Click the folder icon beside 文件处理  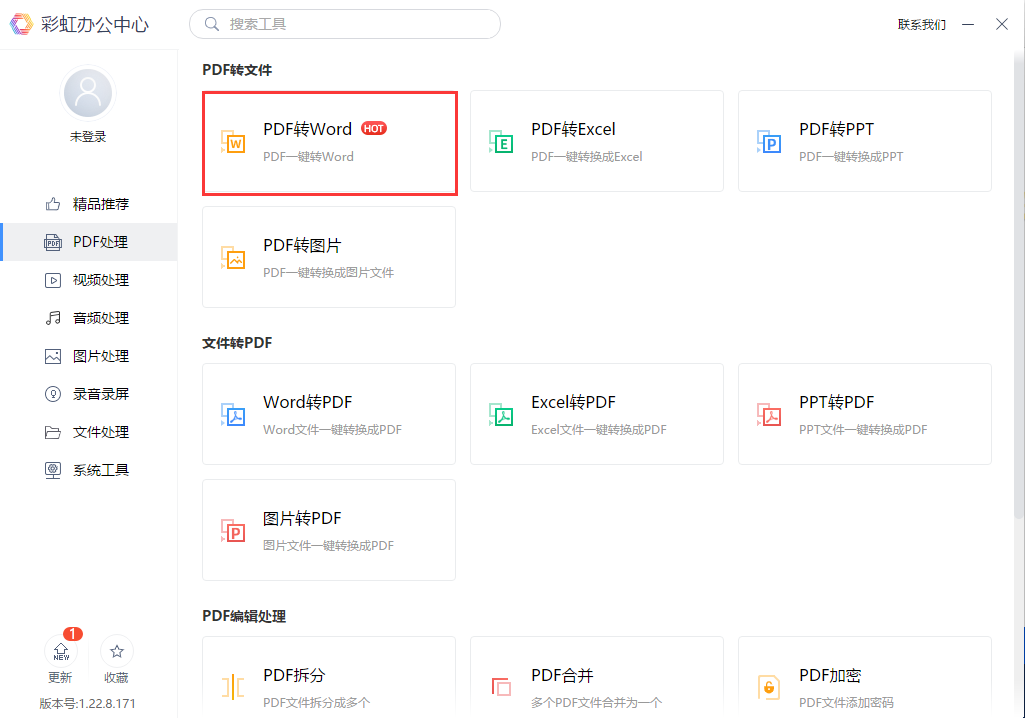tap(53, 432)
